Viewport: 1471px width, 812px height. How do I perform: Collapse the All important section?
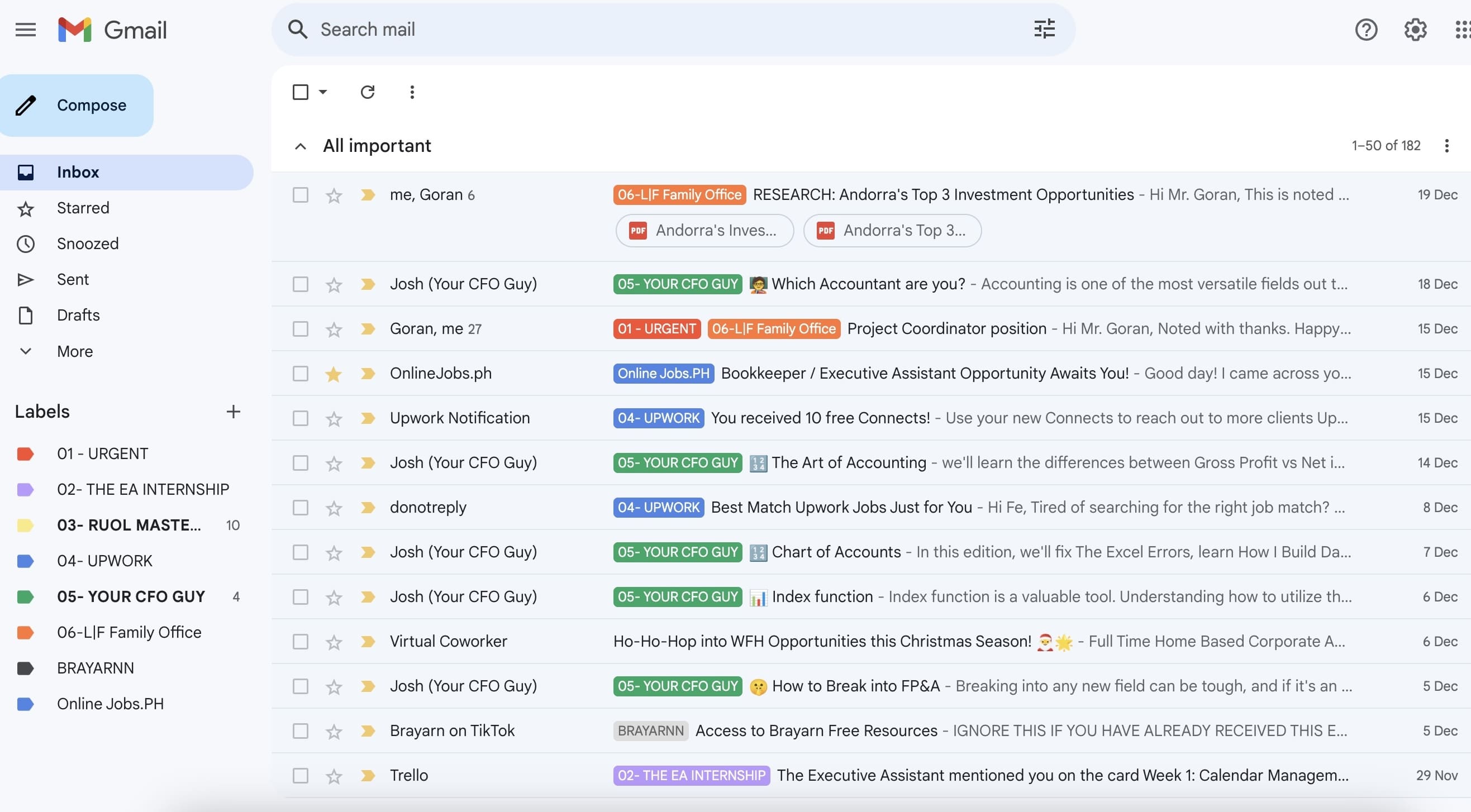pyautogui.click(x=301, y=146)
